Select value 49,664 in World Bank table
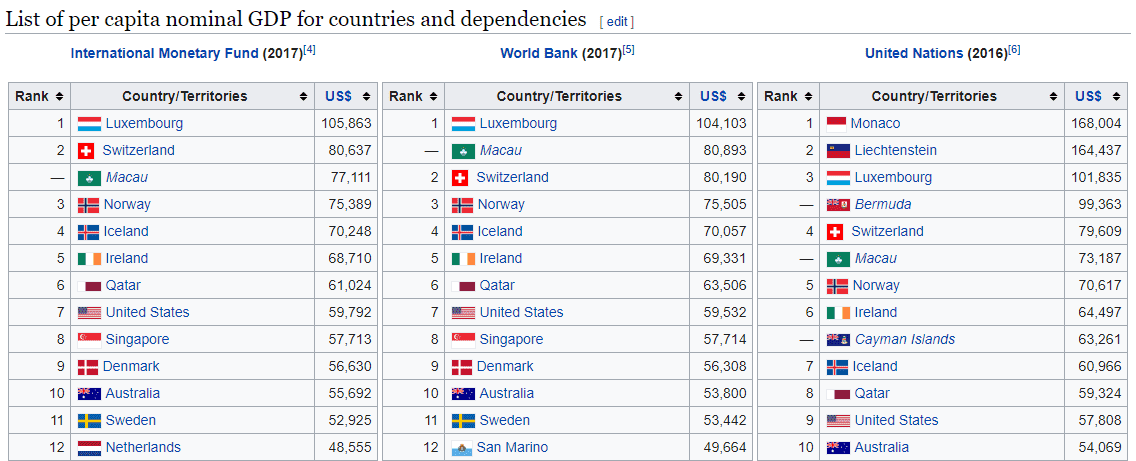Image resolution: width=1136 pixels, height=461 pixels. (724, 448)
